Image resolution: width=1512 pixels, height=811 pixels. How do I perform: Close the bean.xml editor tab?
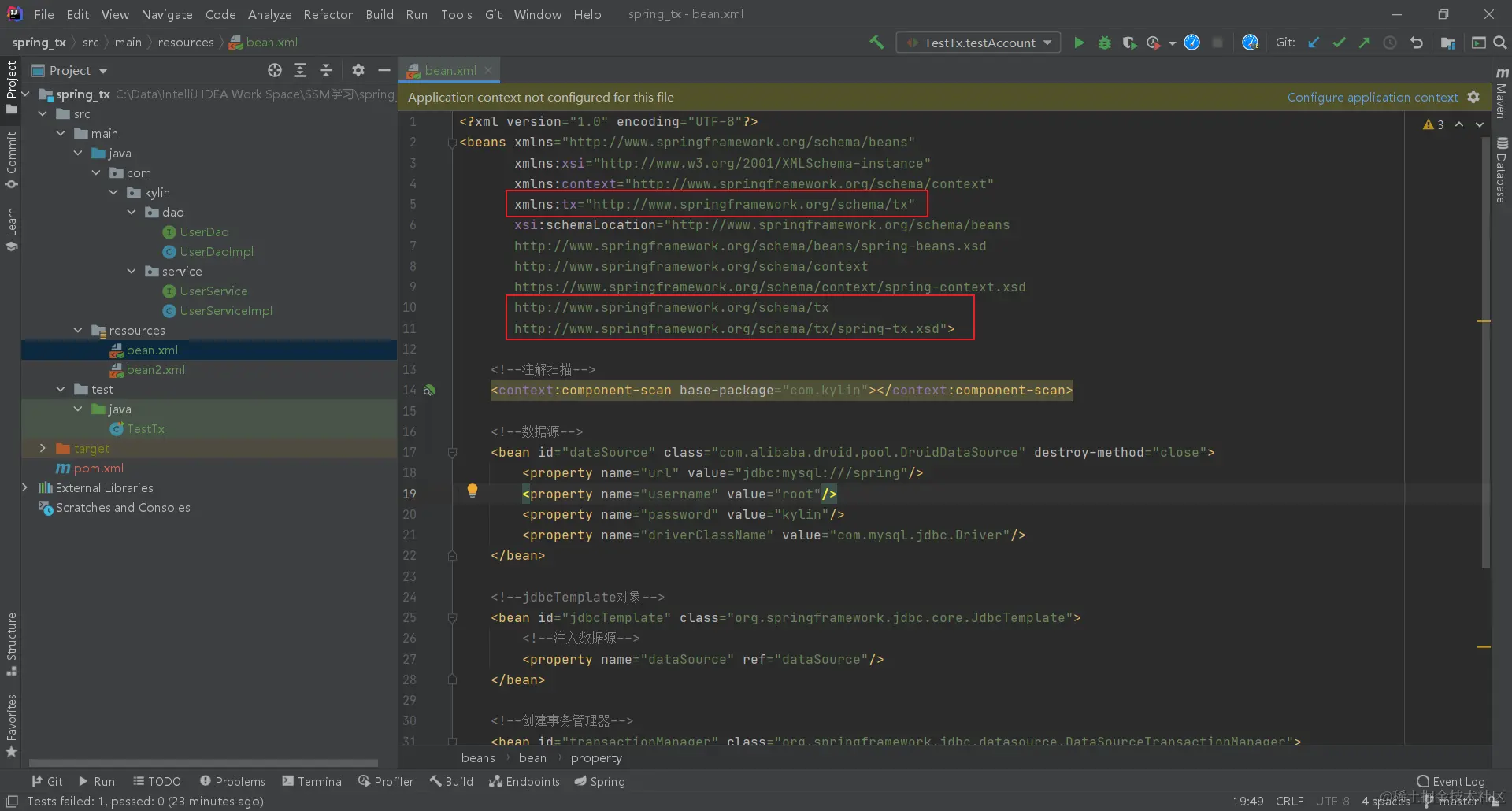488,70
